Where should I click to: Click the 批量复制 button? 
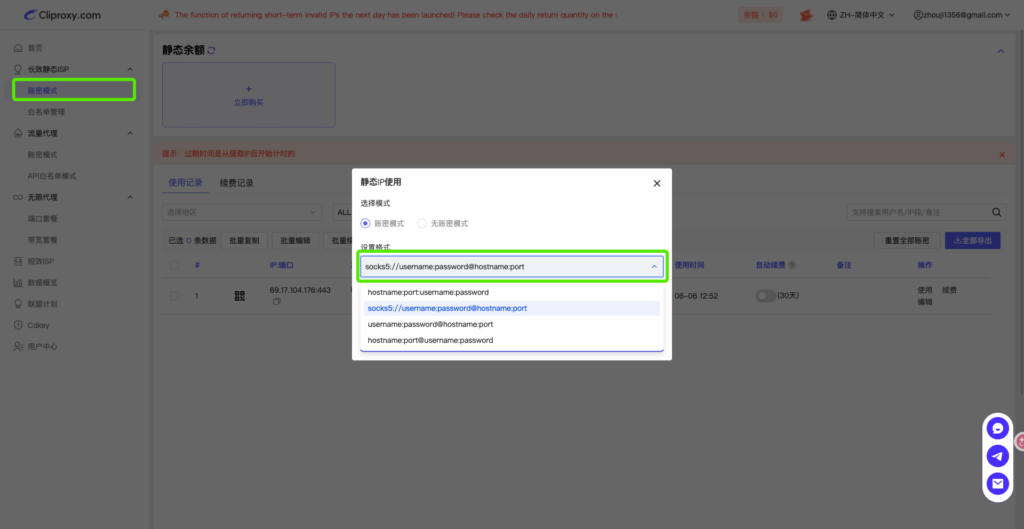(244, 240)
